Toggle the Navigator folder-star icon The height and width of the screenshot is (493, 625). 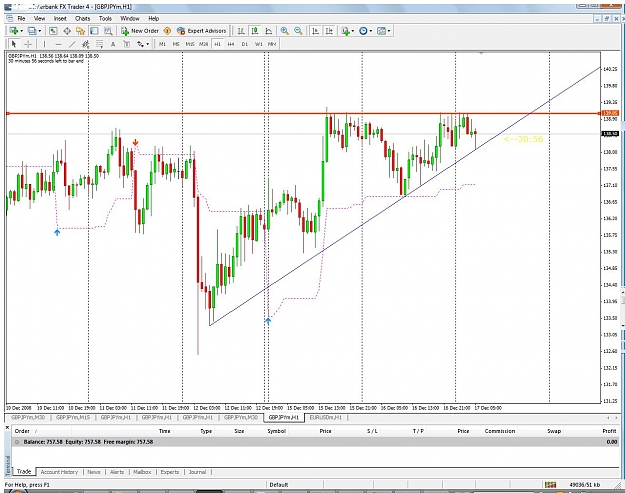pyautogui.click(x=81, y=31)
